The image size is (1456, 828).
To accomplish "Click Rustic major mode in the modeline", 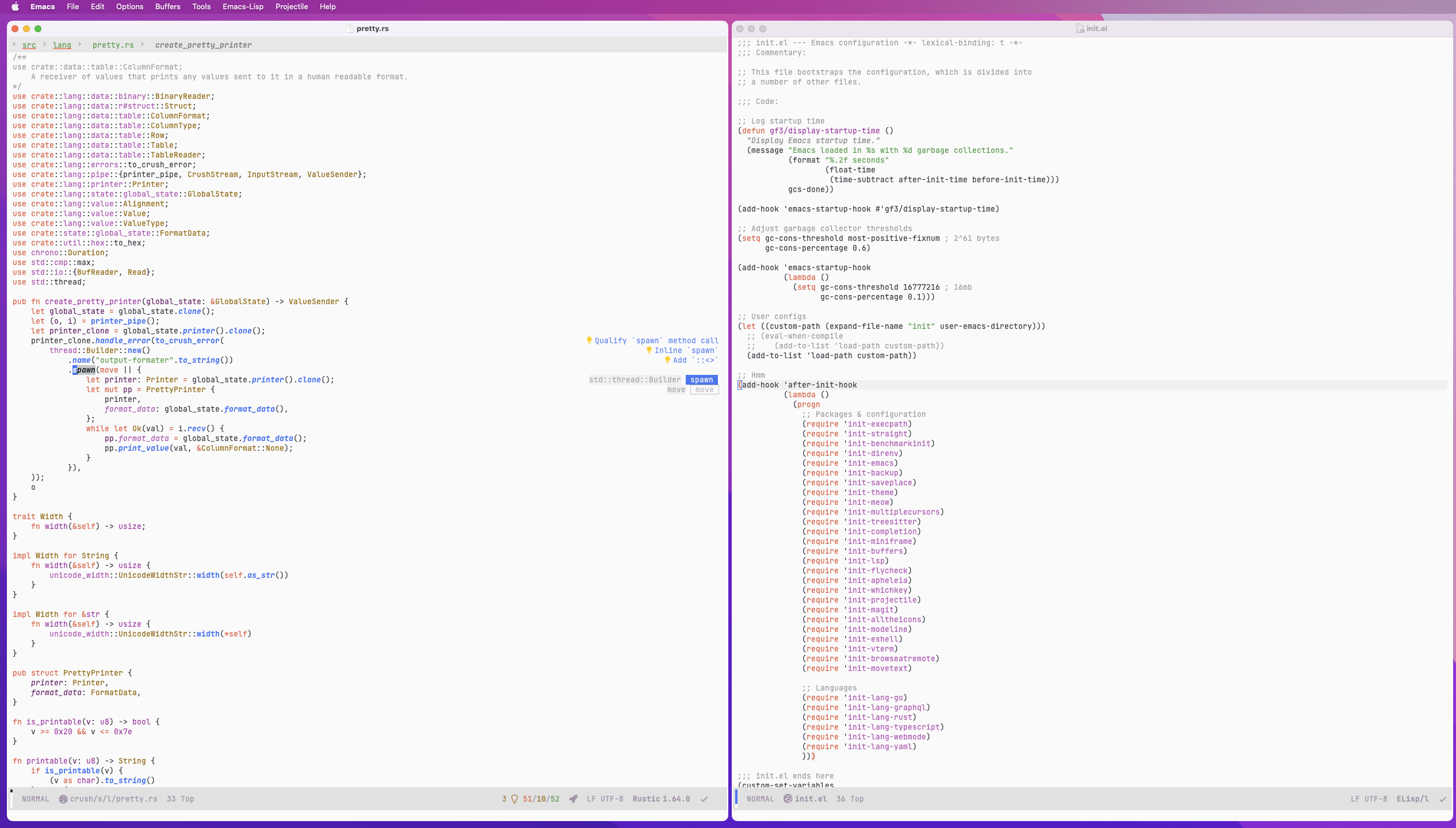I will (x=647, y=799).
